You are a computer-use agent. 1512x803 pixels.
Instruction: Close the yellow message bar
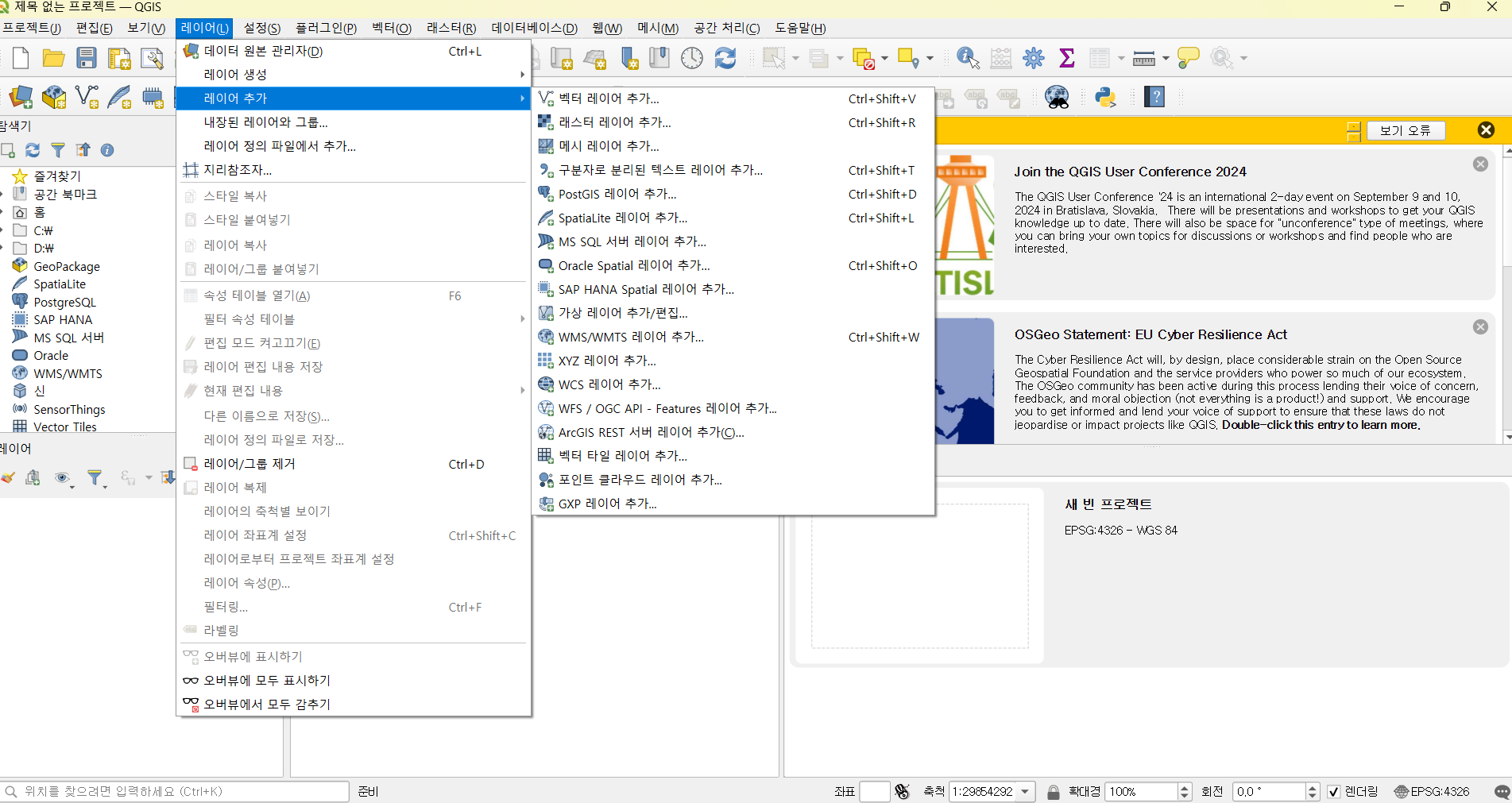[x=1486, y=130]
